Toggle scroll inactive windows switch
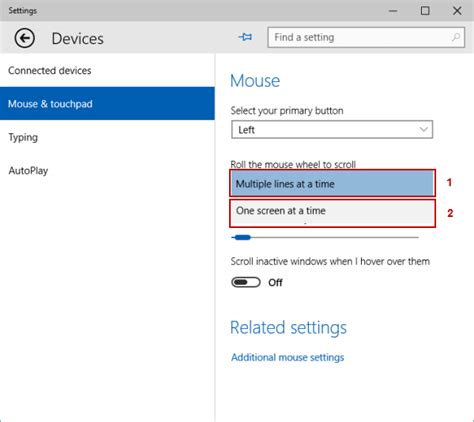 [246, 282]
